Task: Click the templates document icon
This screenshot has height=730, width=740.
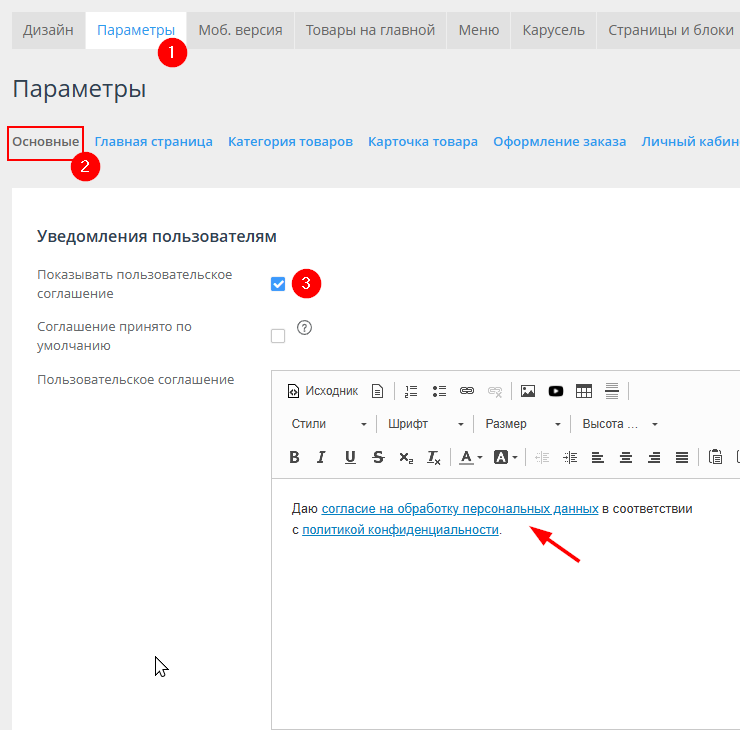Action: 377,391
